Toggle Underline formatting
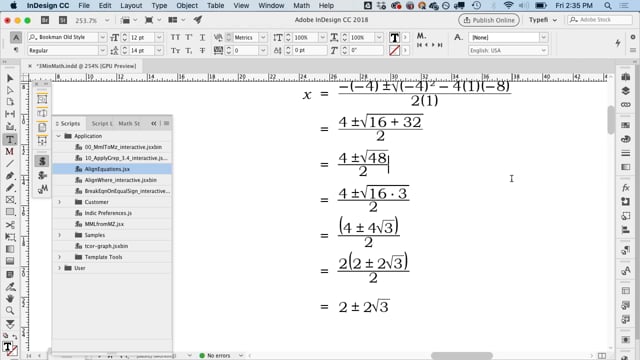 click(202, 37)
